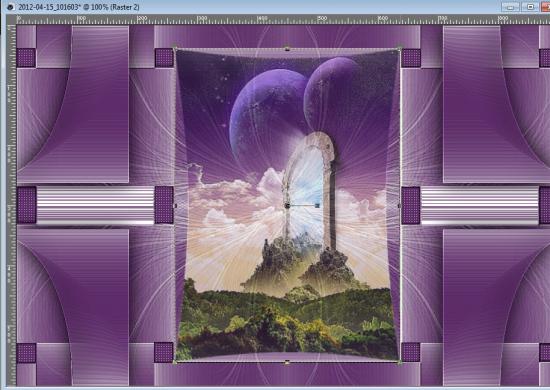Image resolution: width=550 pixels, height=390 pixels.
Task: Select the top-right corner transform handle
Action: pyautogui.click(x=400, y=47)
